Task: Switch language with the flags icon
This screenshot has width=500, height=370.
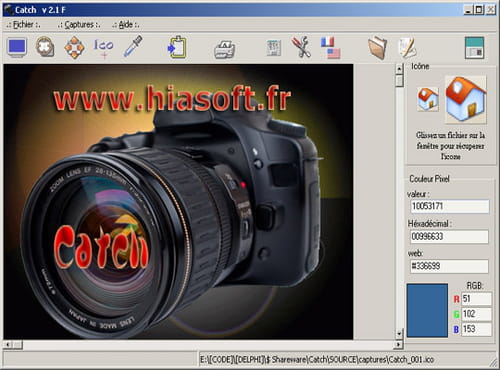Action: [x=331, y=48]
